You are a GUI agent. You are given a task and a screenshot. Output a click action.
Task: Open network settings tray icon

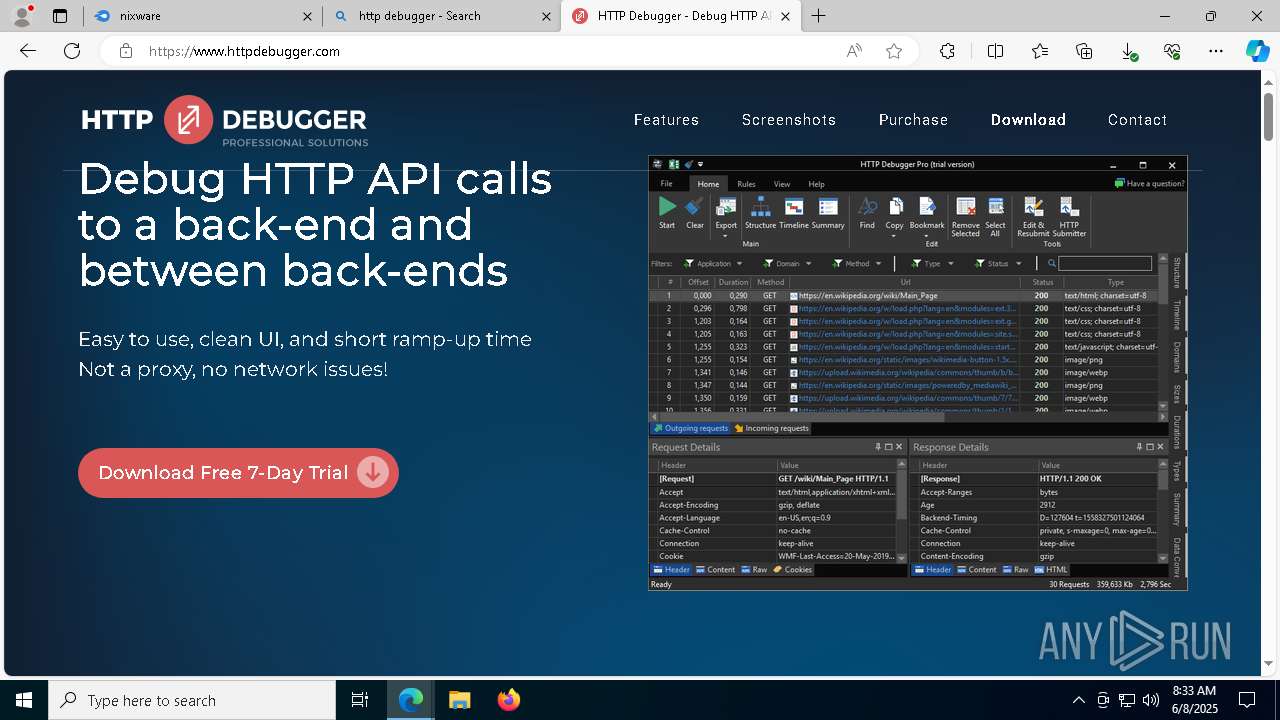pyautogui.click(x=1127, y=700)
